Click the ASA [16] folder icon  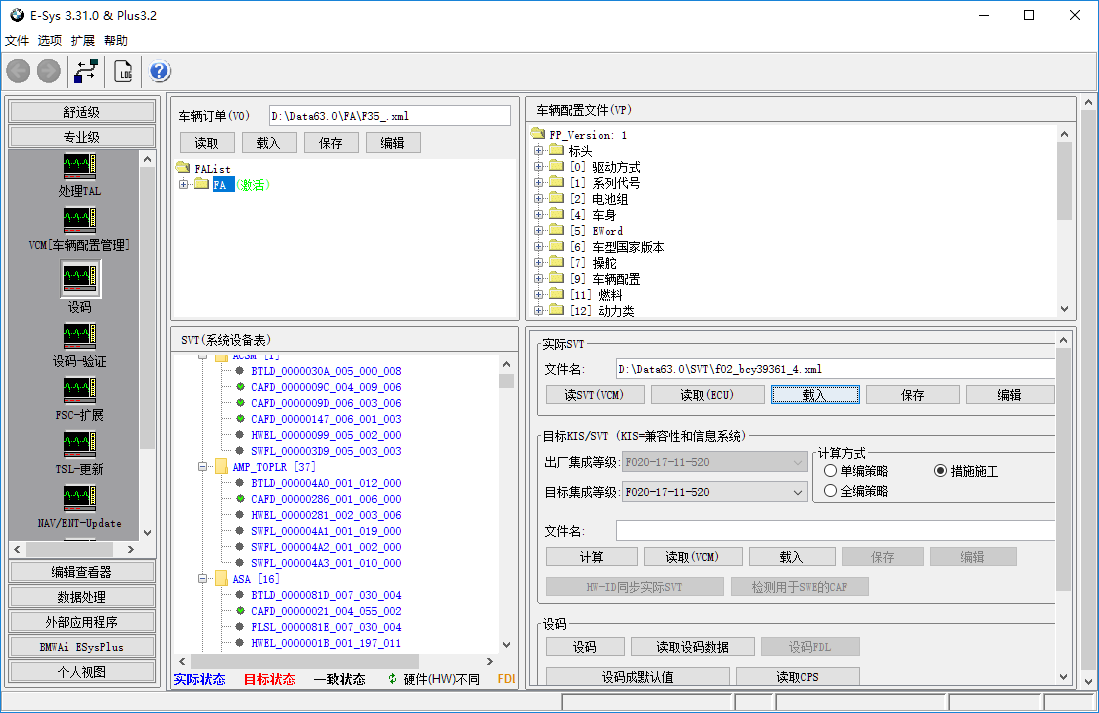tap(221, 579)
